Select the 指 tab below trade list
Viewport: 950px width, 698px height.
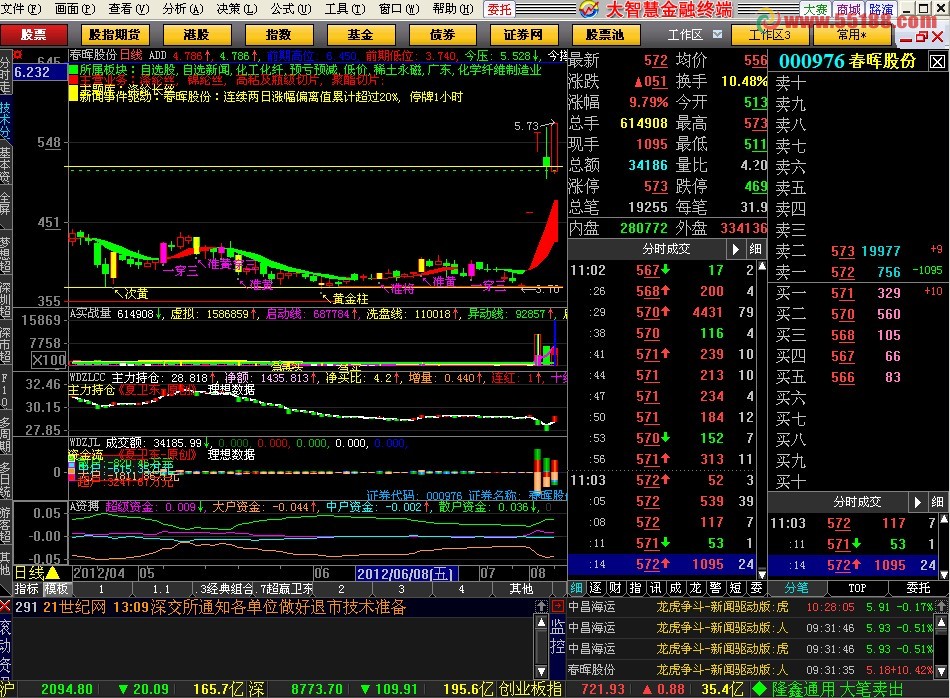point(636,588)
